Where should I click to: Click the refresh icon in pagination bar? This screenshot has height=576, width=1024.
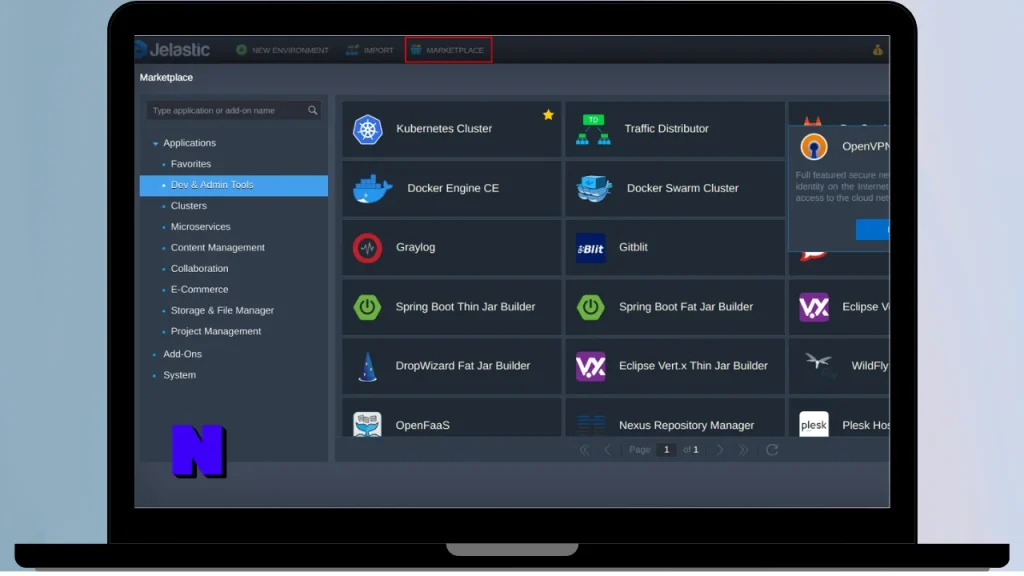point(772,450)
